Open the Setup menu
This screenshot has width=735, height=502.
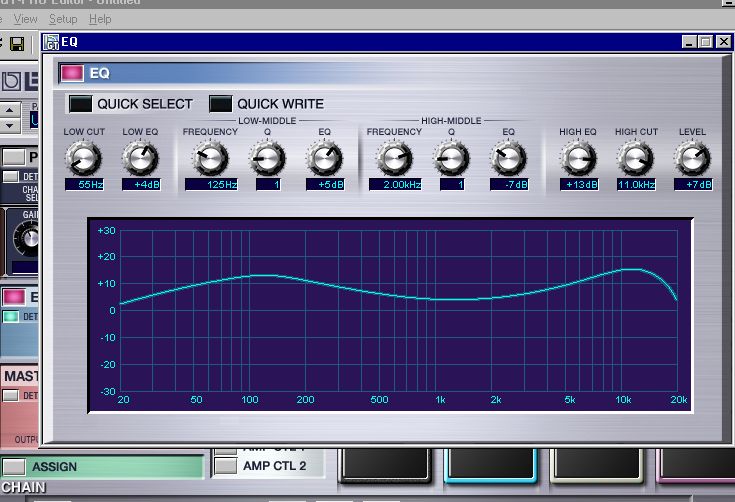tap(63, 19)
